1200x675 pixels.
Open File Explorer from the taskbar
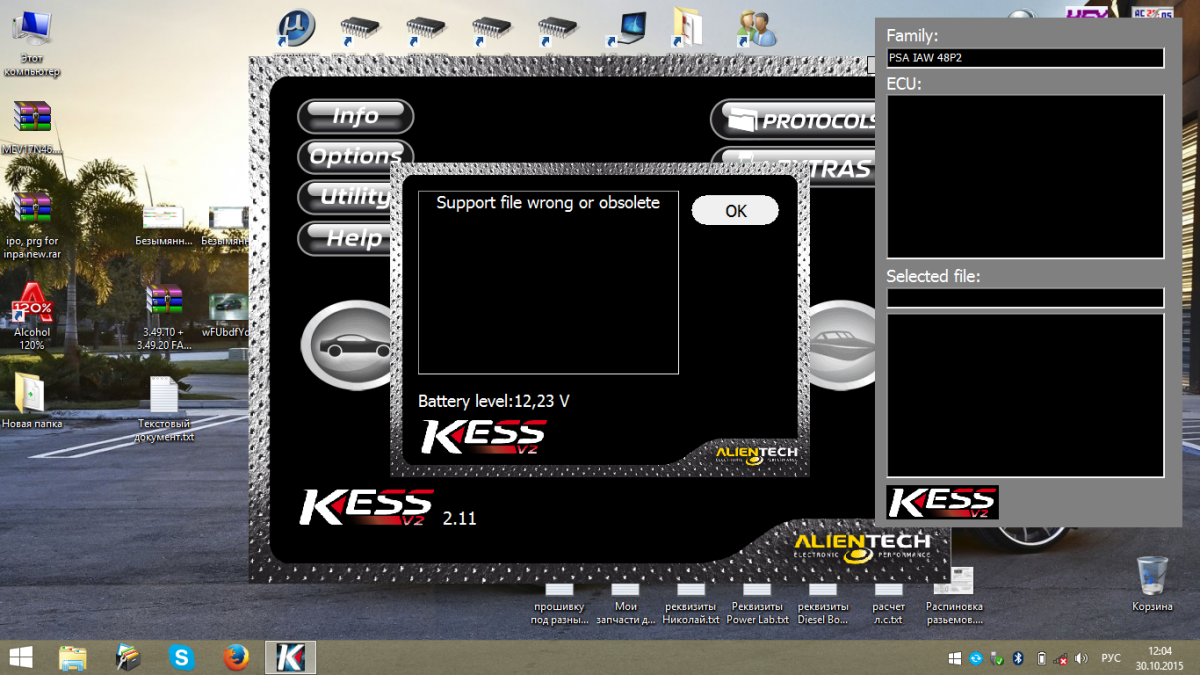(x=73, y=657)
